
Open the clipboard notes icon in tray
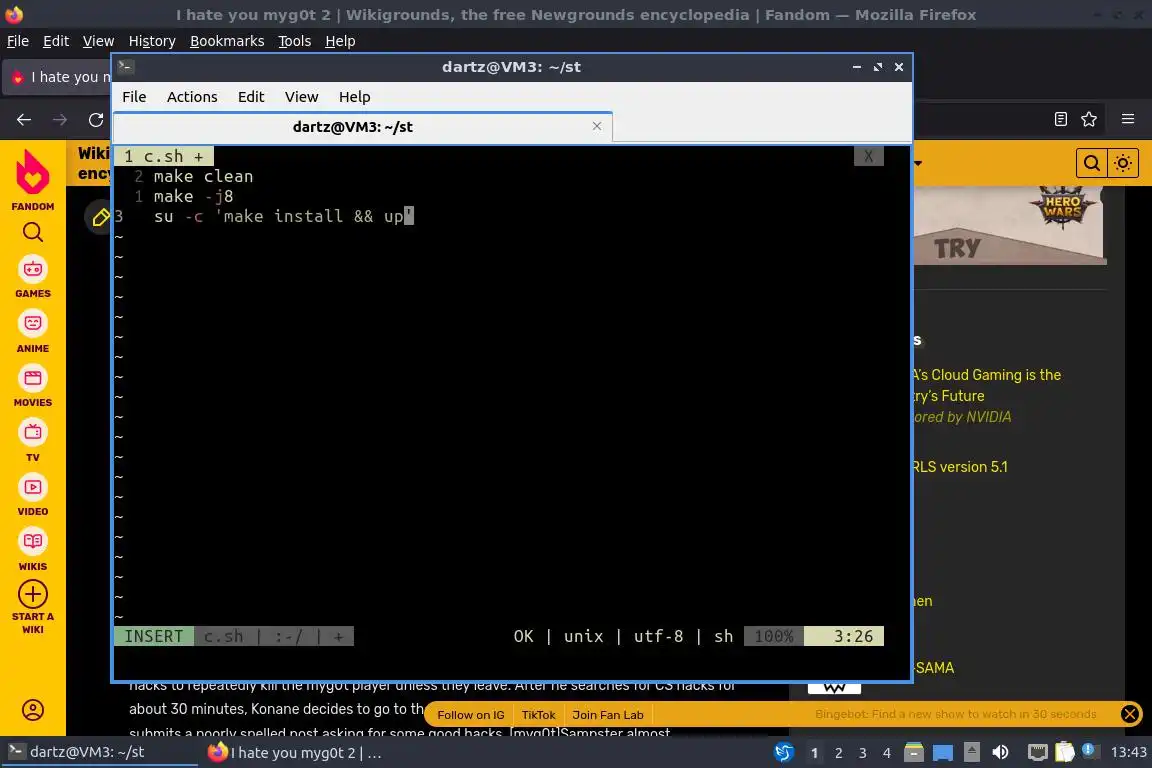pos(1065,752)
